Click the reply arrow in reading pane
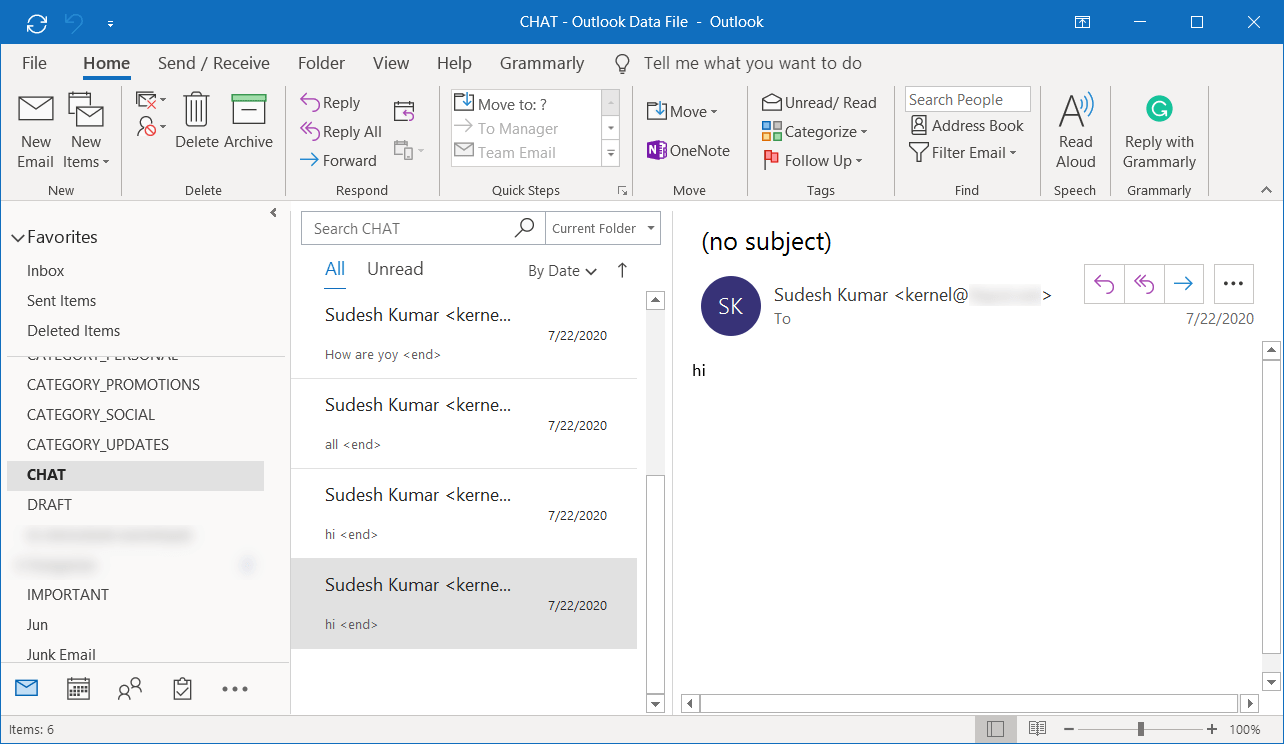This screenshot has height=744, width=1284. [x=1104, y=284]
